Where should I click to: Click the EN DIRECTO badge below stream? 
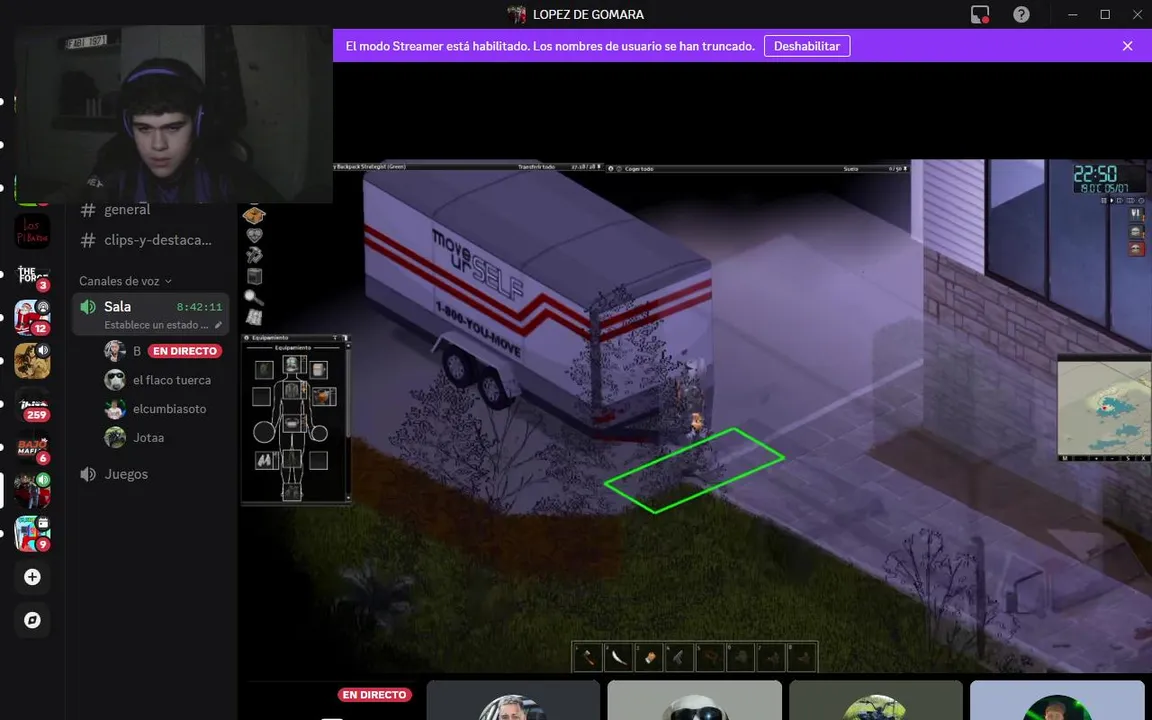click(374, 694)
